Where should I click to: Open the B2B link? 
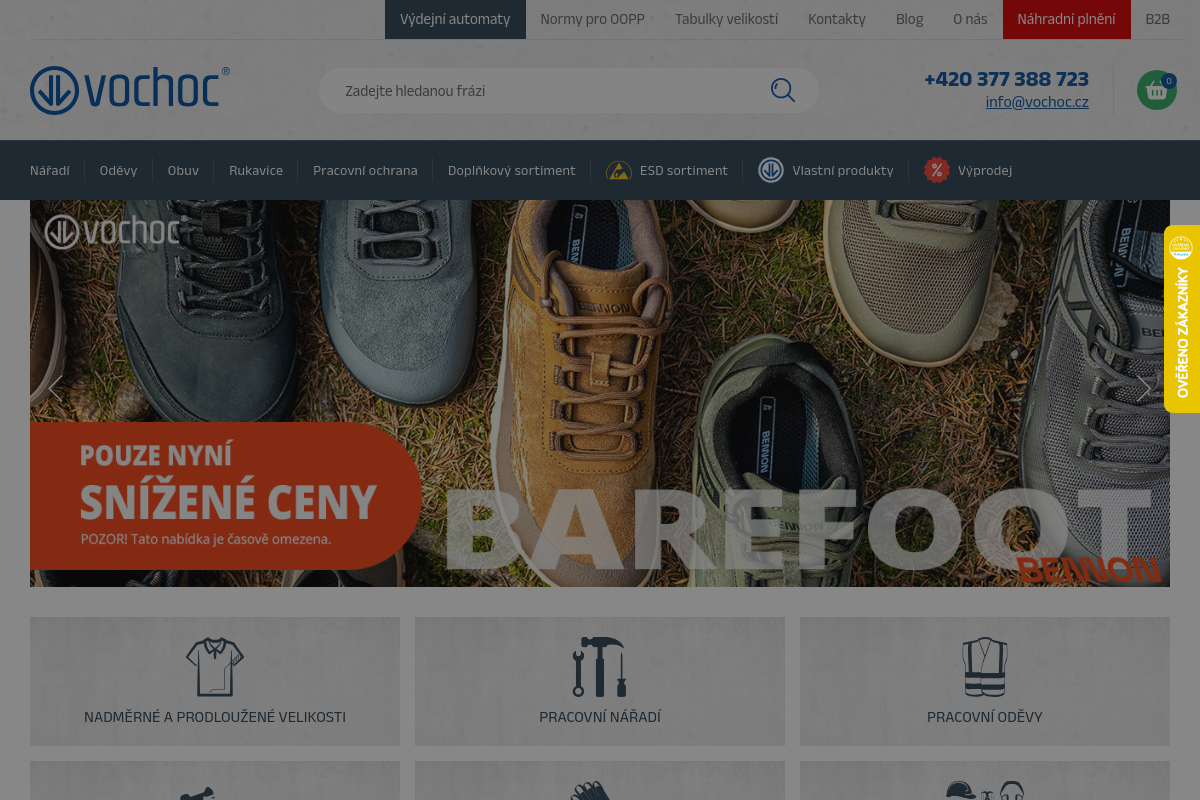click(x=1157, y=19)
